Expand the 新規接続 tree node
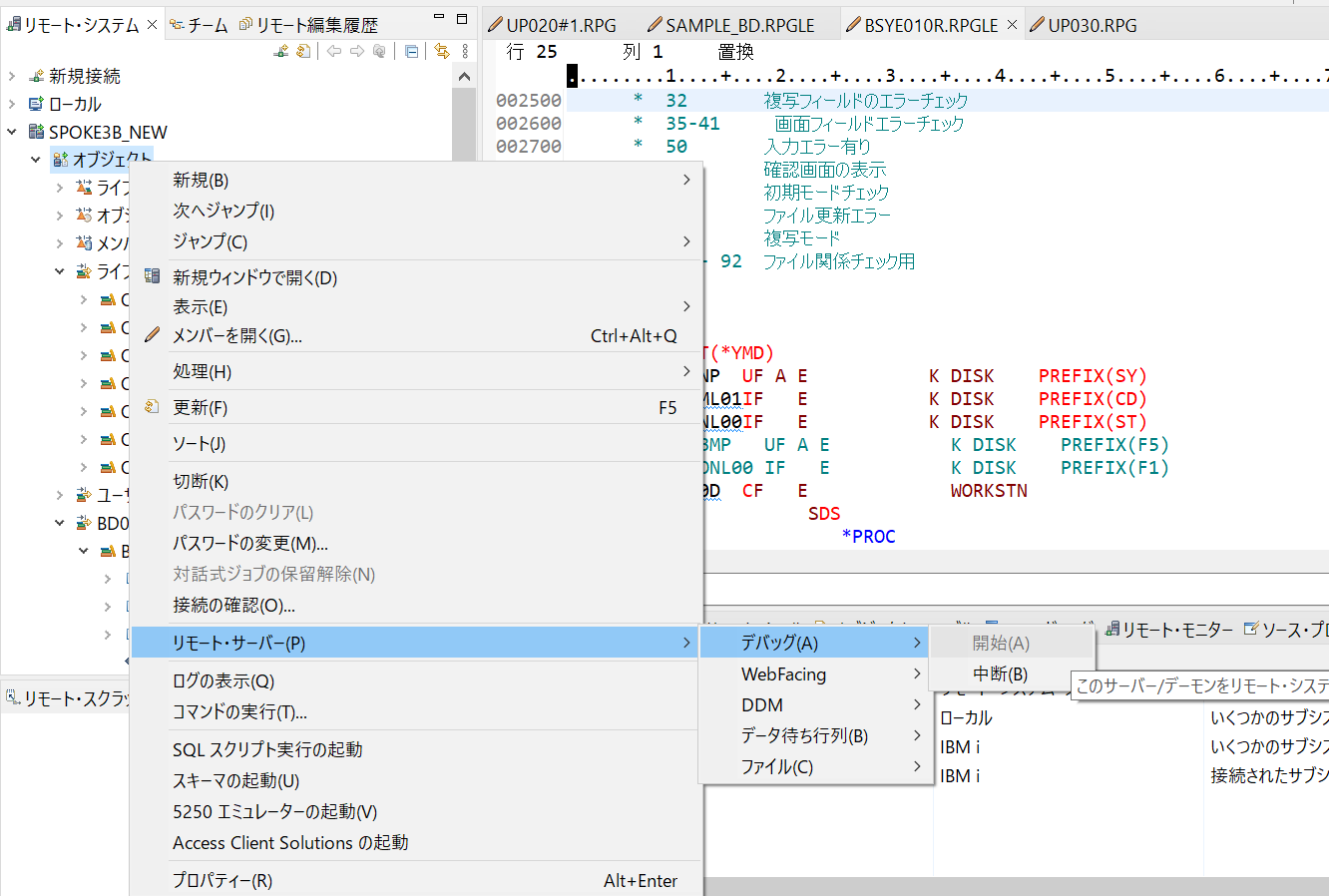 (11, 76)
